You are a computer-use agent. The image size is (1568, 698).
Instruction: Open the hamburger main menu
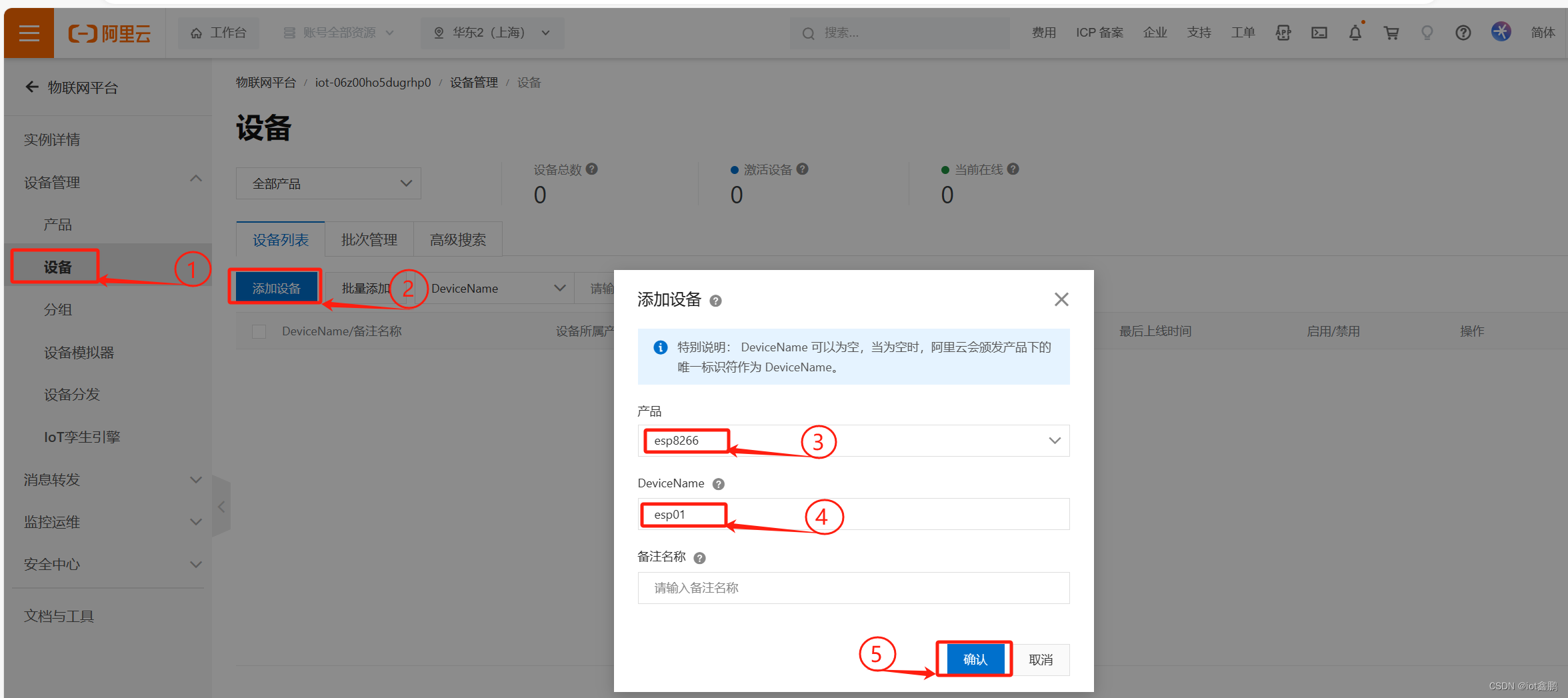pos(29,33)
